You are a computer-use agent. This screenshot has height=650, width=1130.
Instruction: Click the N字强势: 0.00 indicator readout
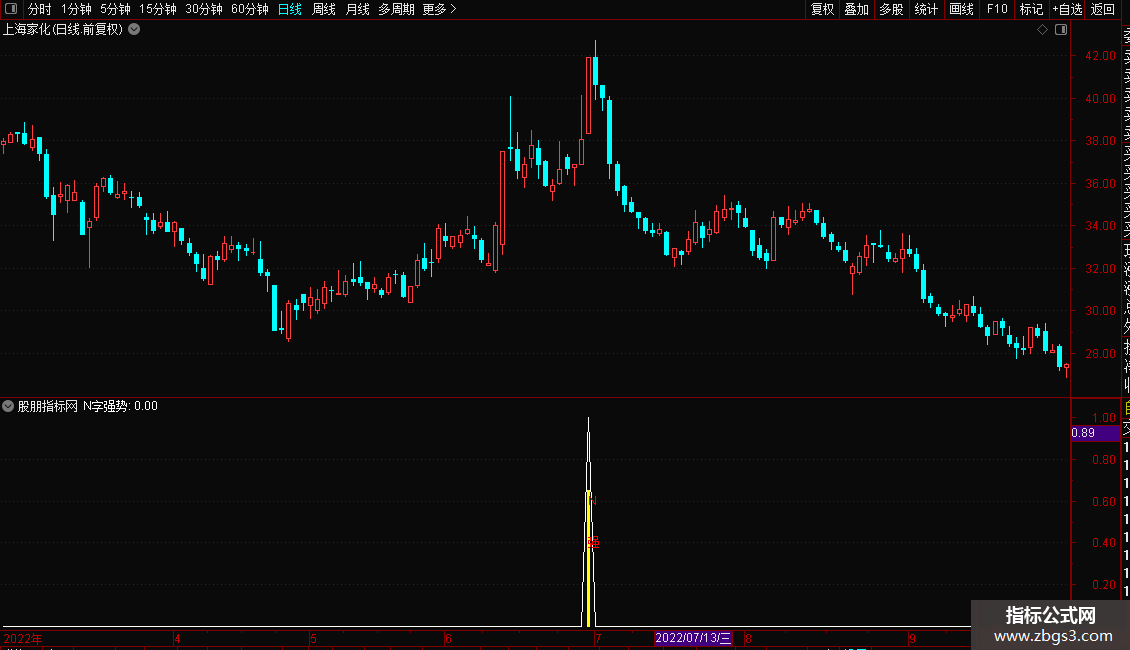[x=120, y=406]
